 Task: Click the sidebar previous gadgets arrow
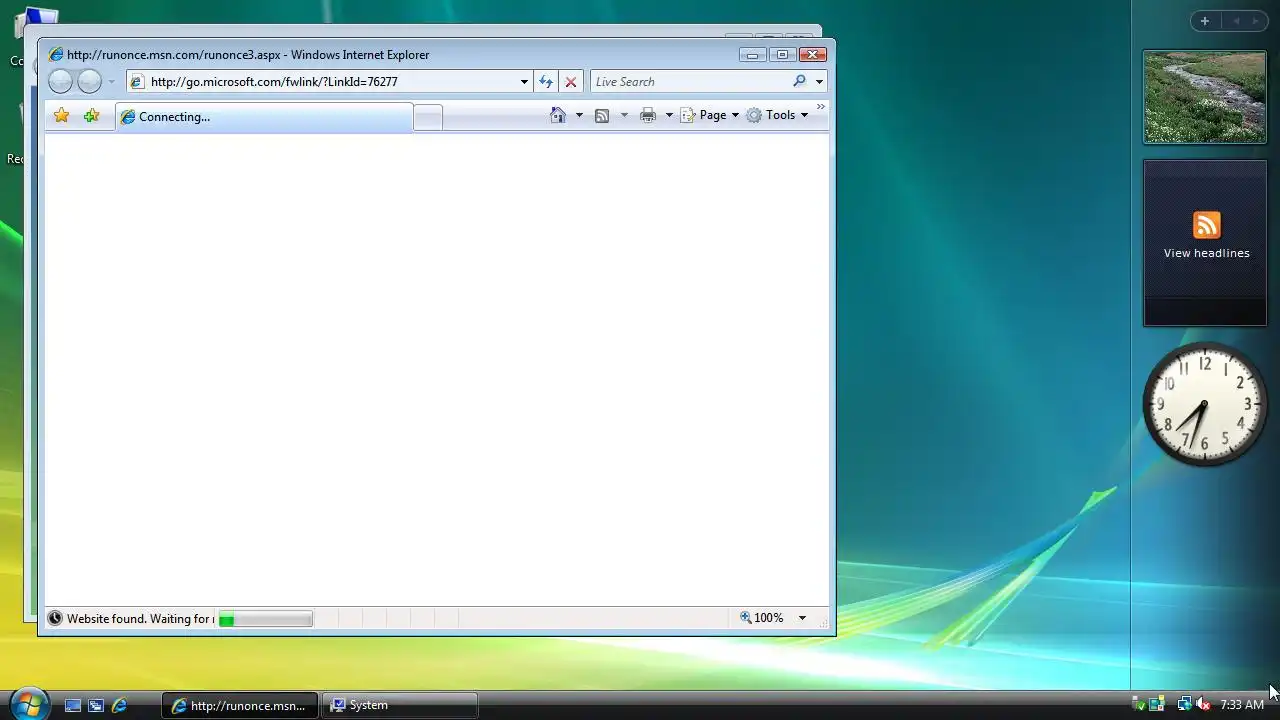[1236, 21]
